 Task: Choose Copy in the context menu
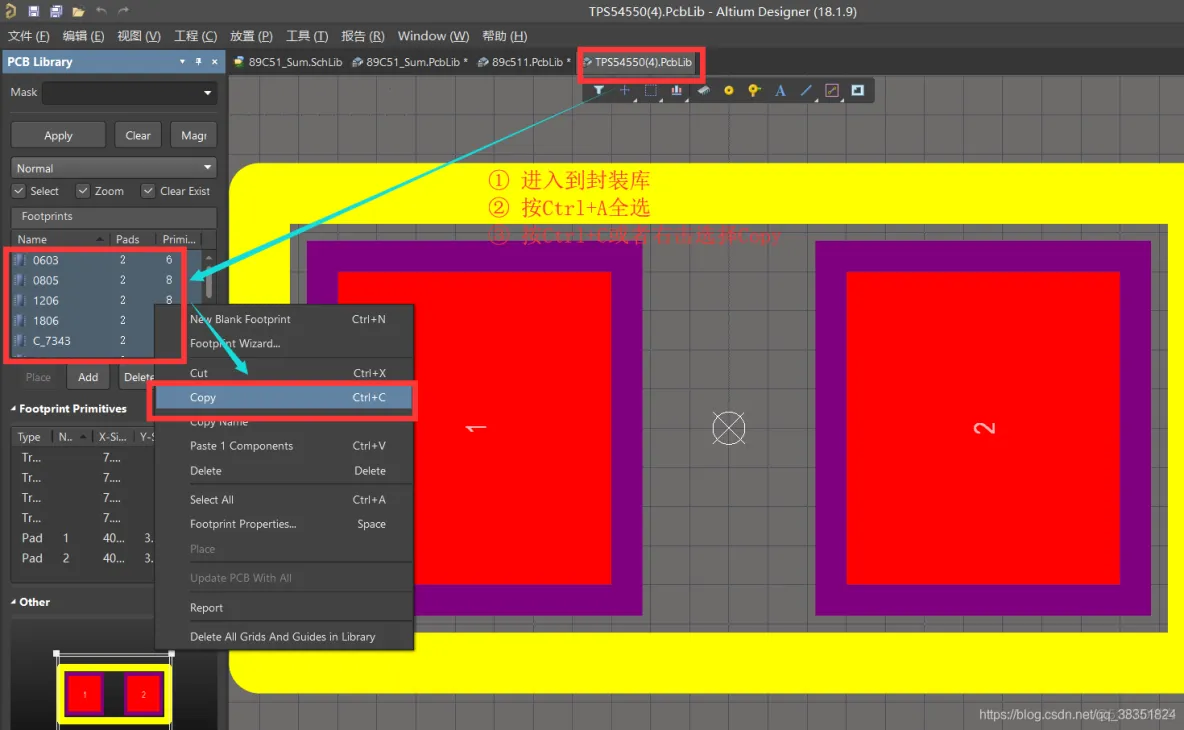click(x=284, y=397)
